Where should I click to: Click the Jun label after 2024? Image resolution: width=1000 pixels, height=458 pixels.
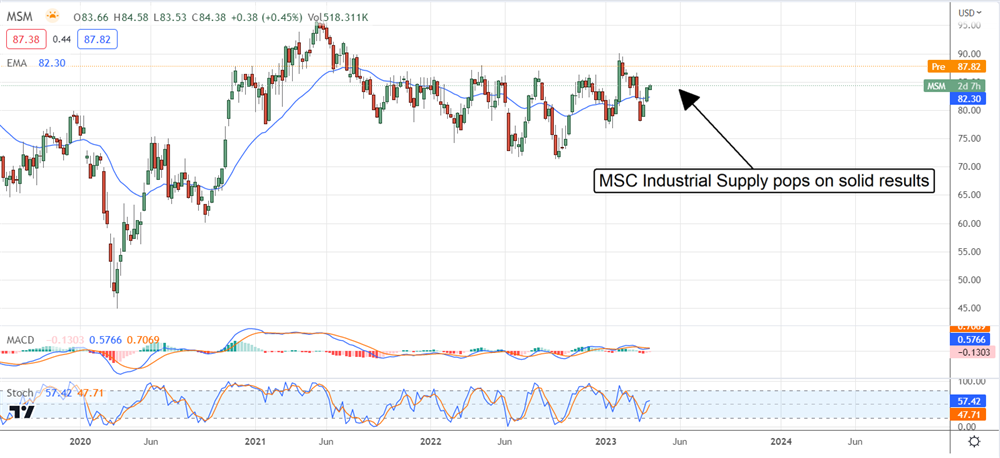pyautogui.click(x=855, y=441)
